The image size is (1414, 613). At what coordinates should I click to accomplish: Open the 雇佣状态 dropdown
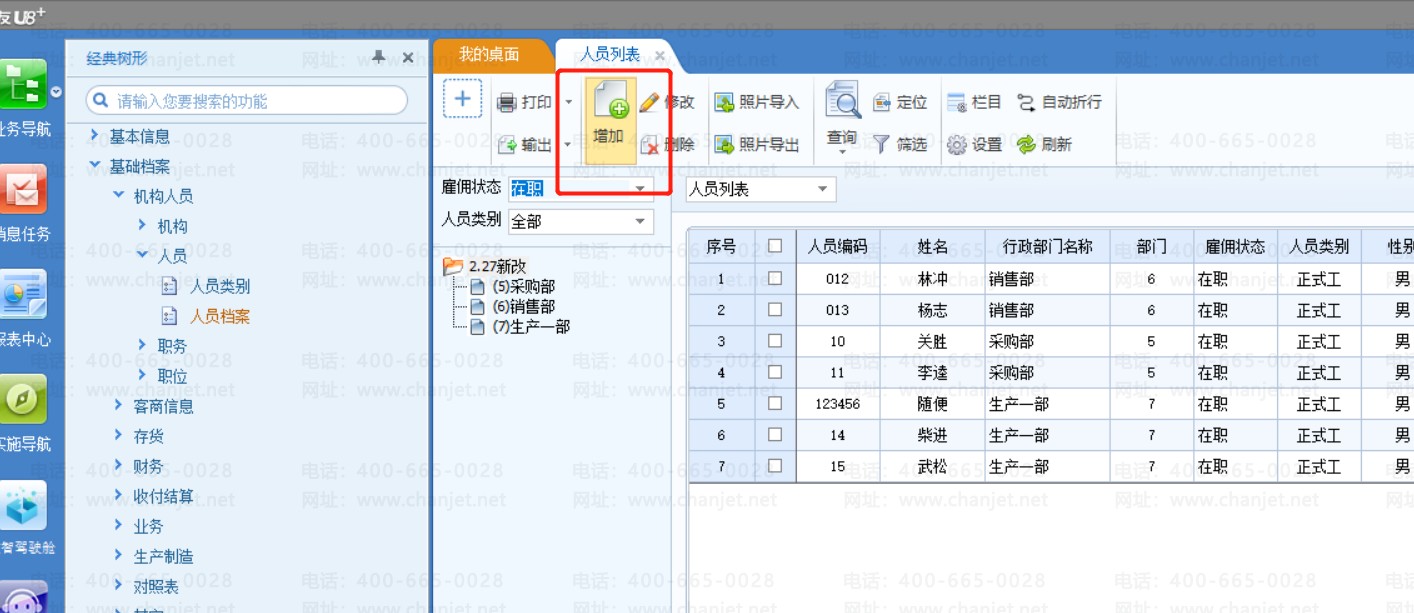click(640, 188)
